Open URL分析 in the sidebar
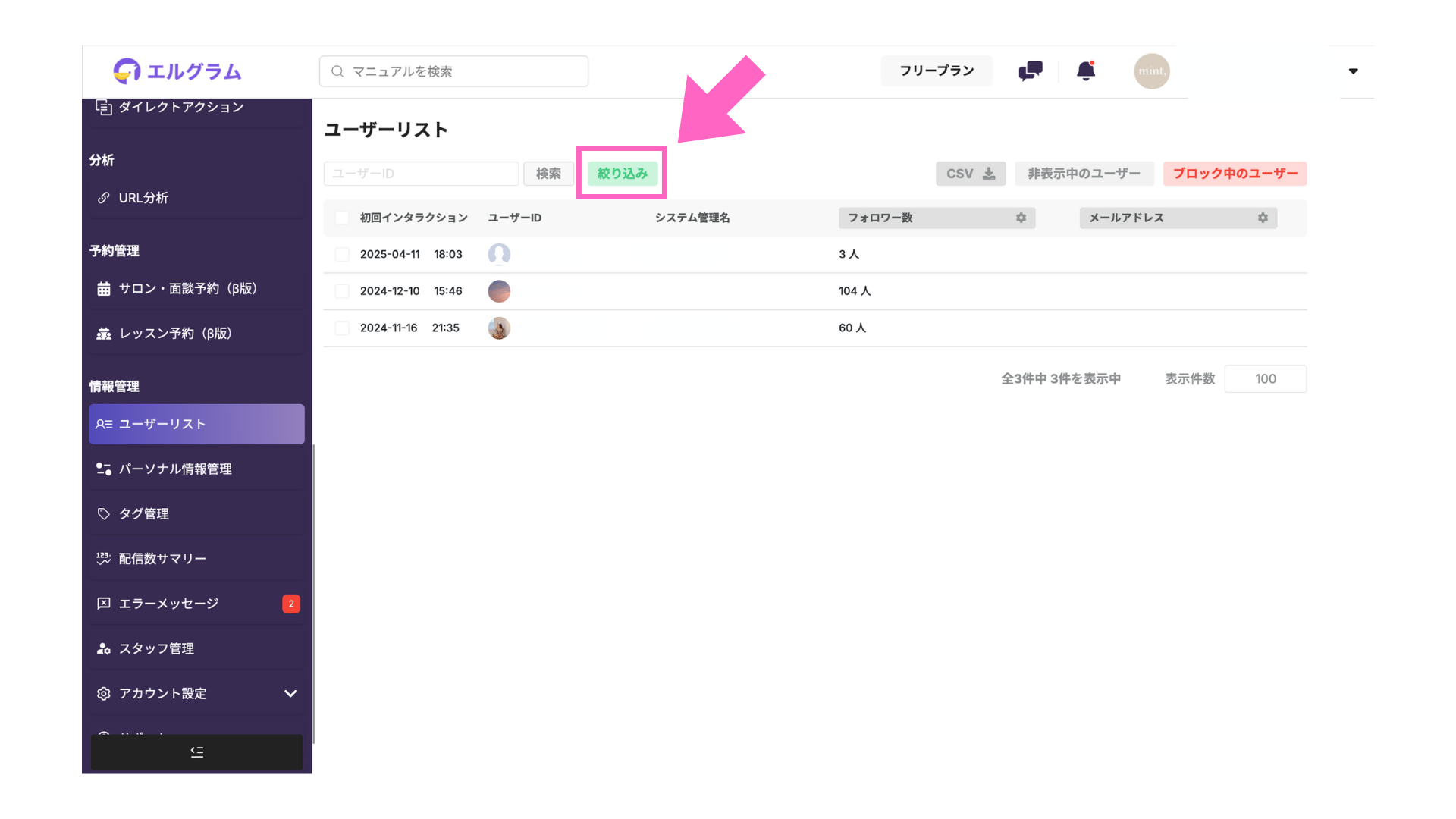1456x819 pixels. coord(196,198)
